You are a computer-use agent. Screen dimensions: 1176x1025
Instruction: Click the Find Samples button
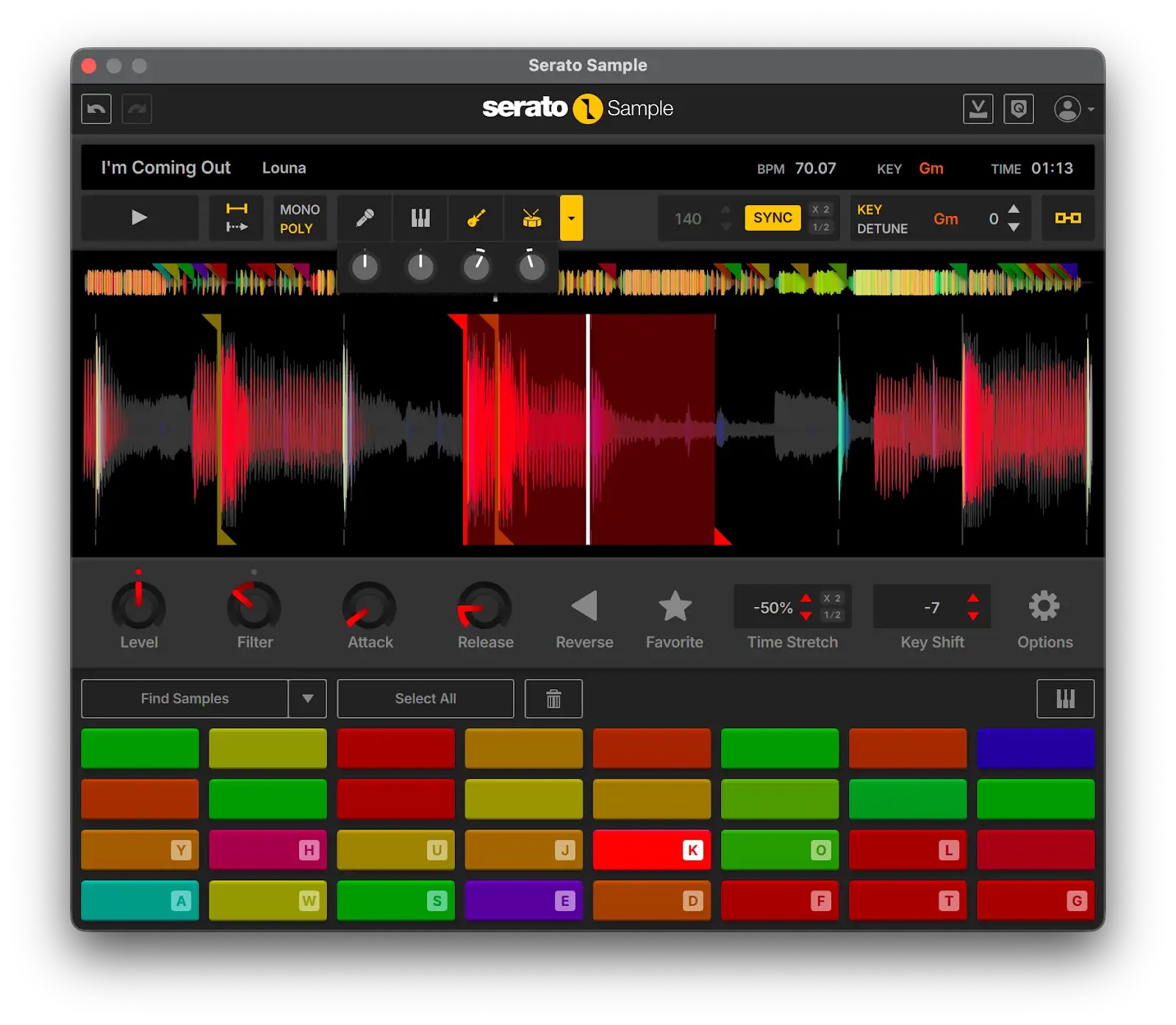click(184, 699)
